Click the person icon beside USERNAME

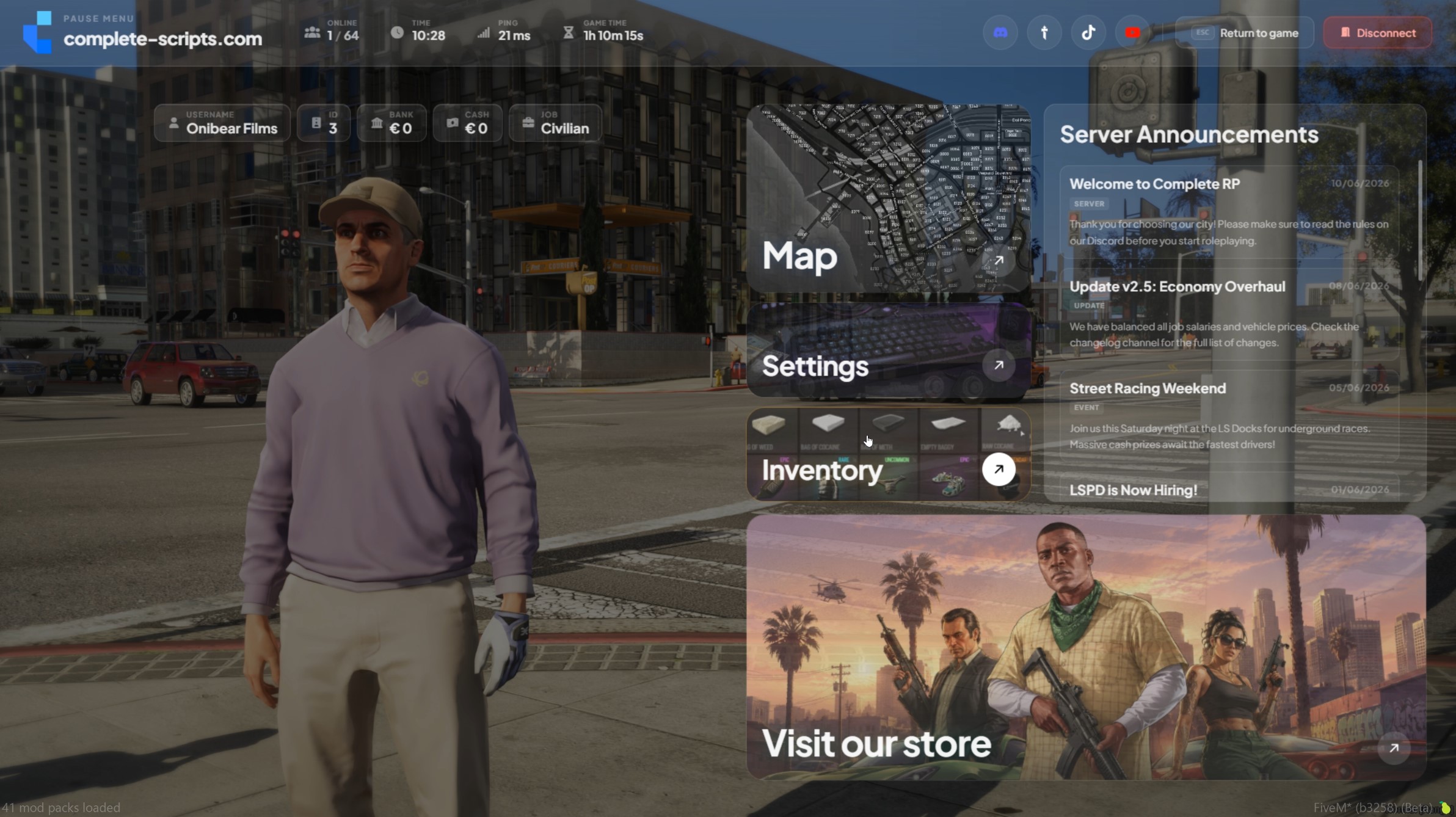[173, 123]
